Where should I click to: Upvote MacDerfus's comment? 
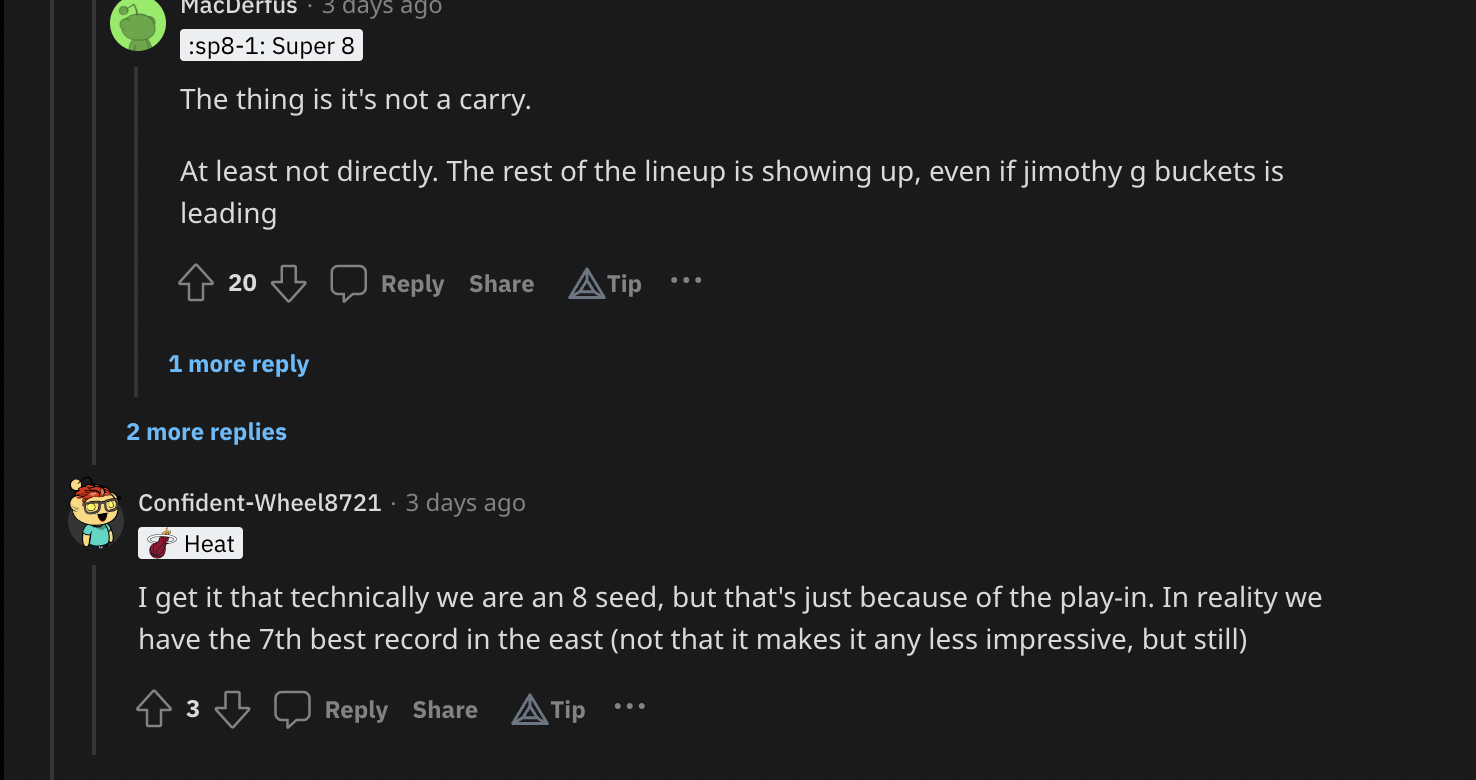coord(196,283)
